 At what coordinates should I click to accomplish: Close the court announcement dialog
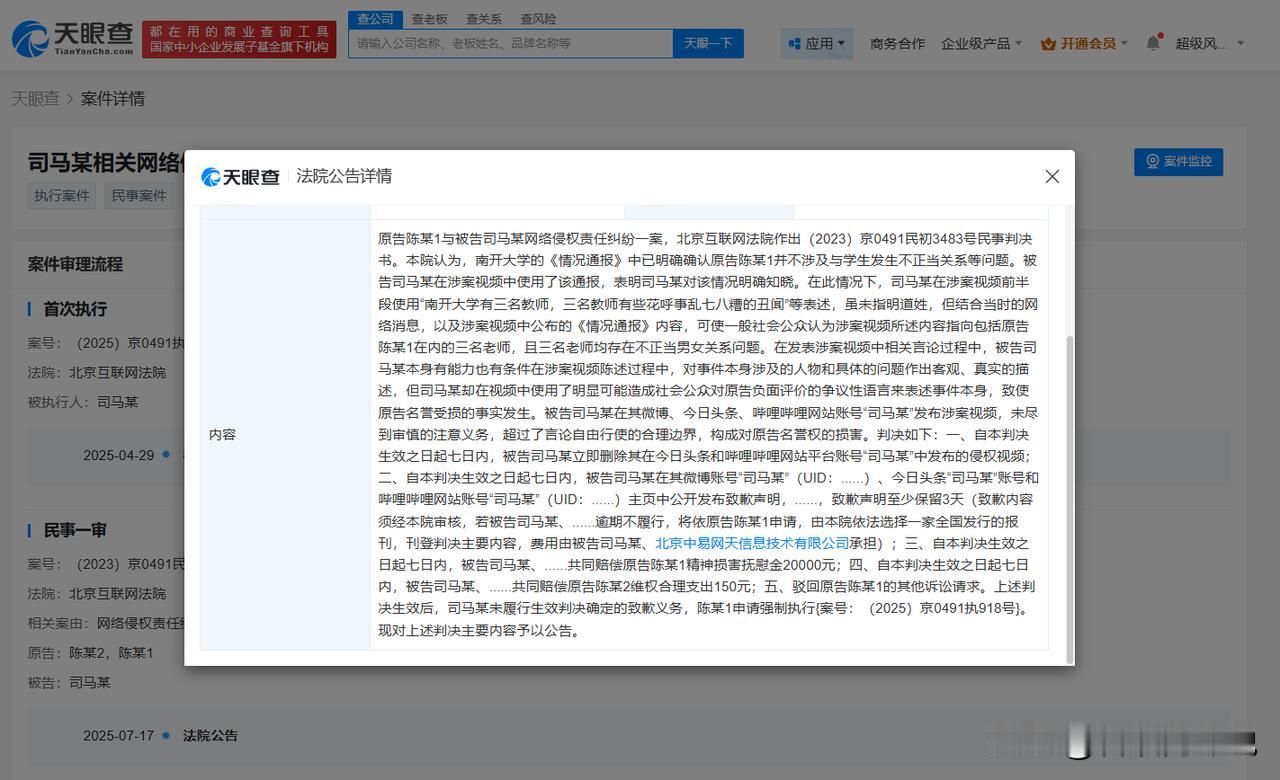coord(1052,177)
